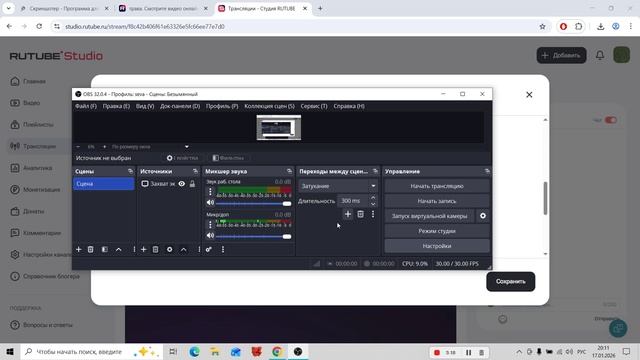
Task: Click the Windows Start button
Action: [x=10, y=351]
